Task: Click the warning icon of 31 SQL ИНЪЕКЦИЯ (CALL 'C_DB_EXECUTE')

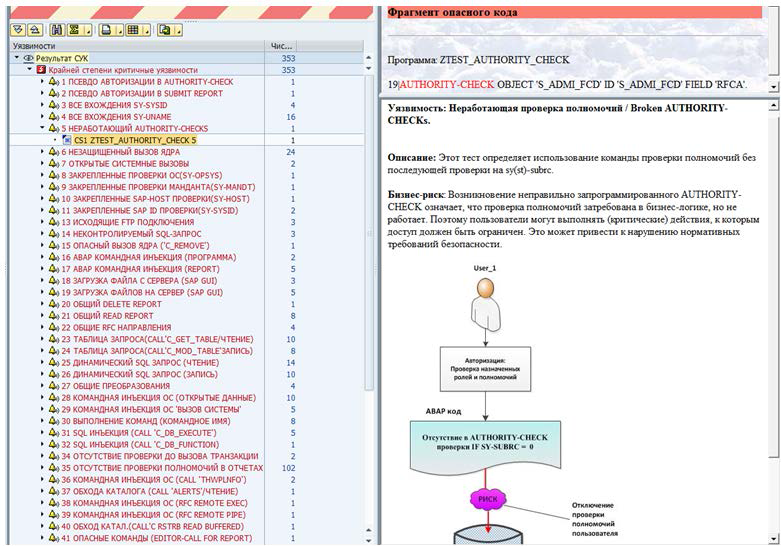Action: coord(54,432)
